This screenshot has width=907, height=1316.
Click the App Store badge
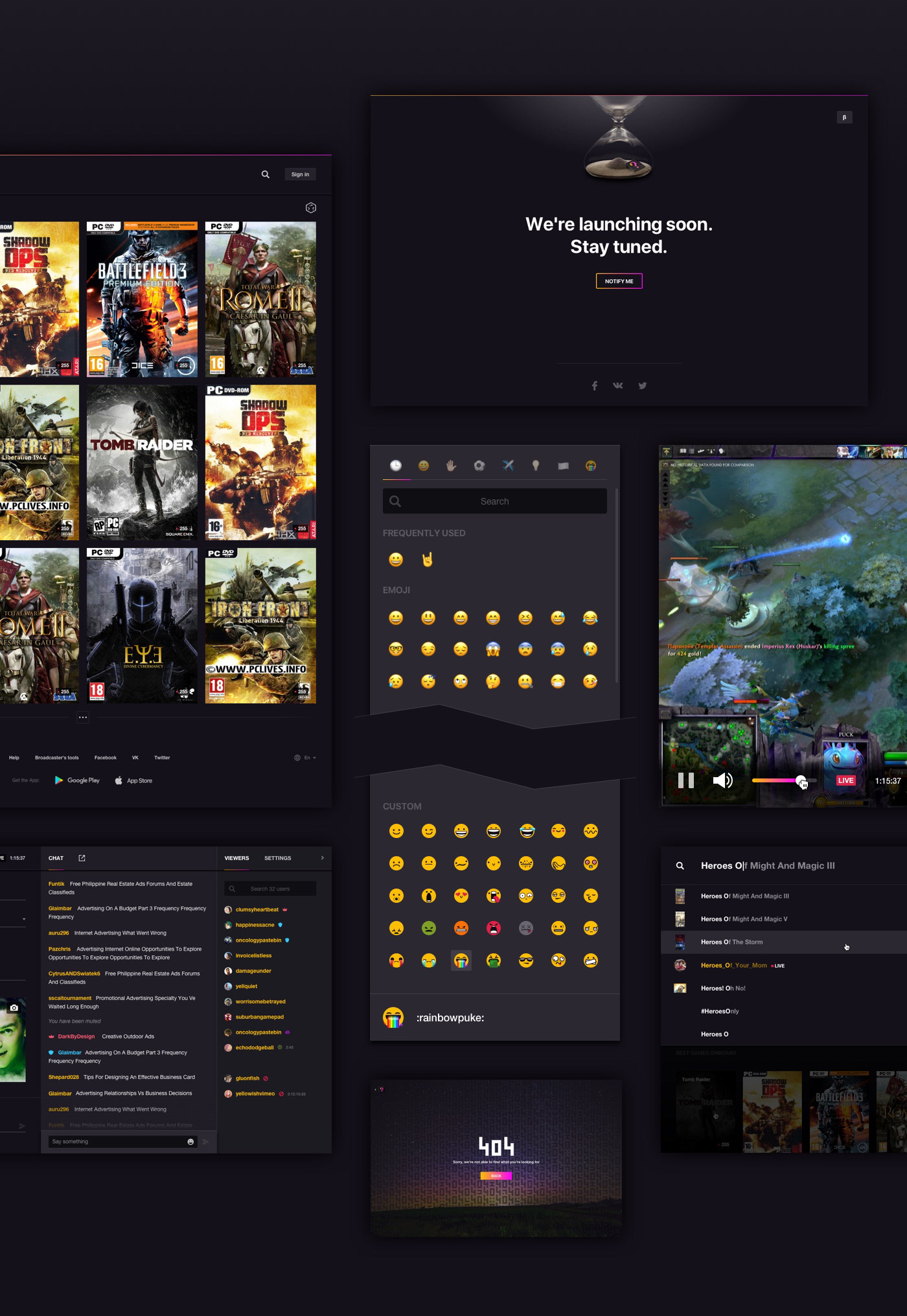[133, 780]
